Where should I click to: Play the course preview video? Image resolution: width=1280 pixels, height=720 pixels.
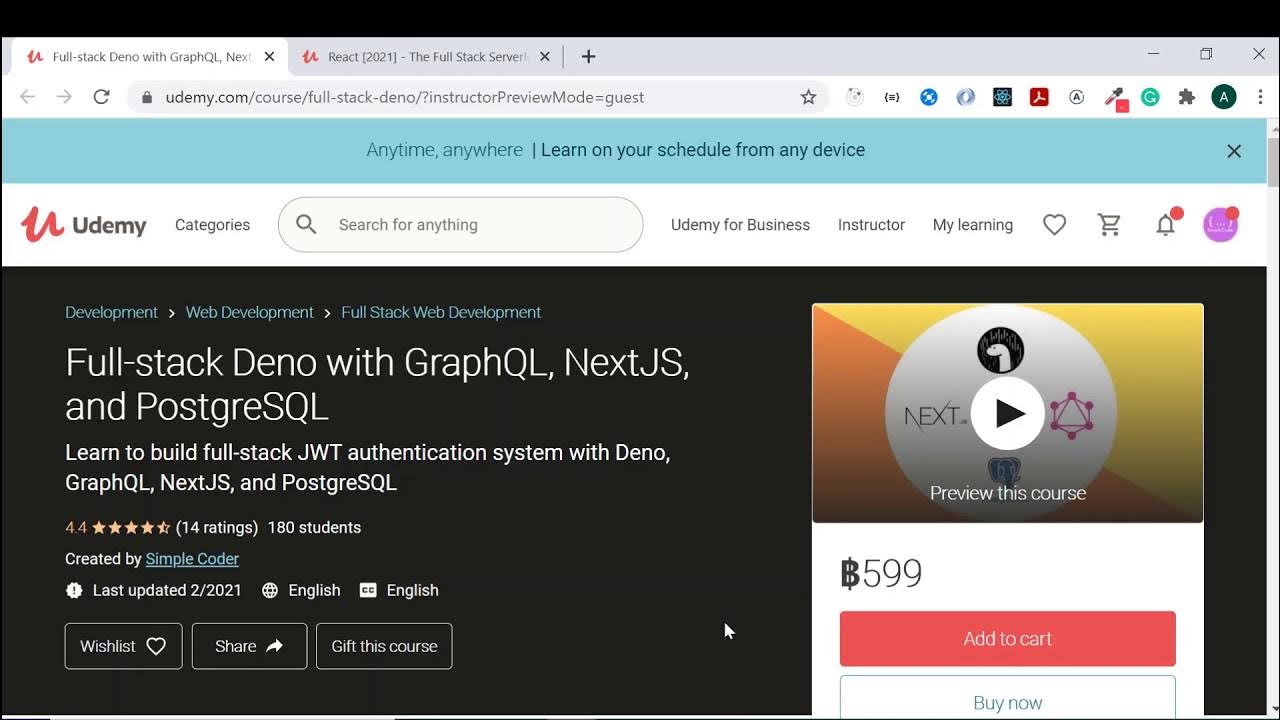(x=1008, y=413)
